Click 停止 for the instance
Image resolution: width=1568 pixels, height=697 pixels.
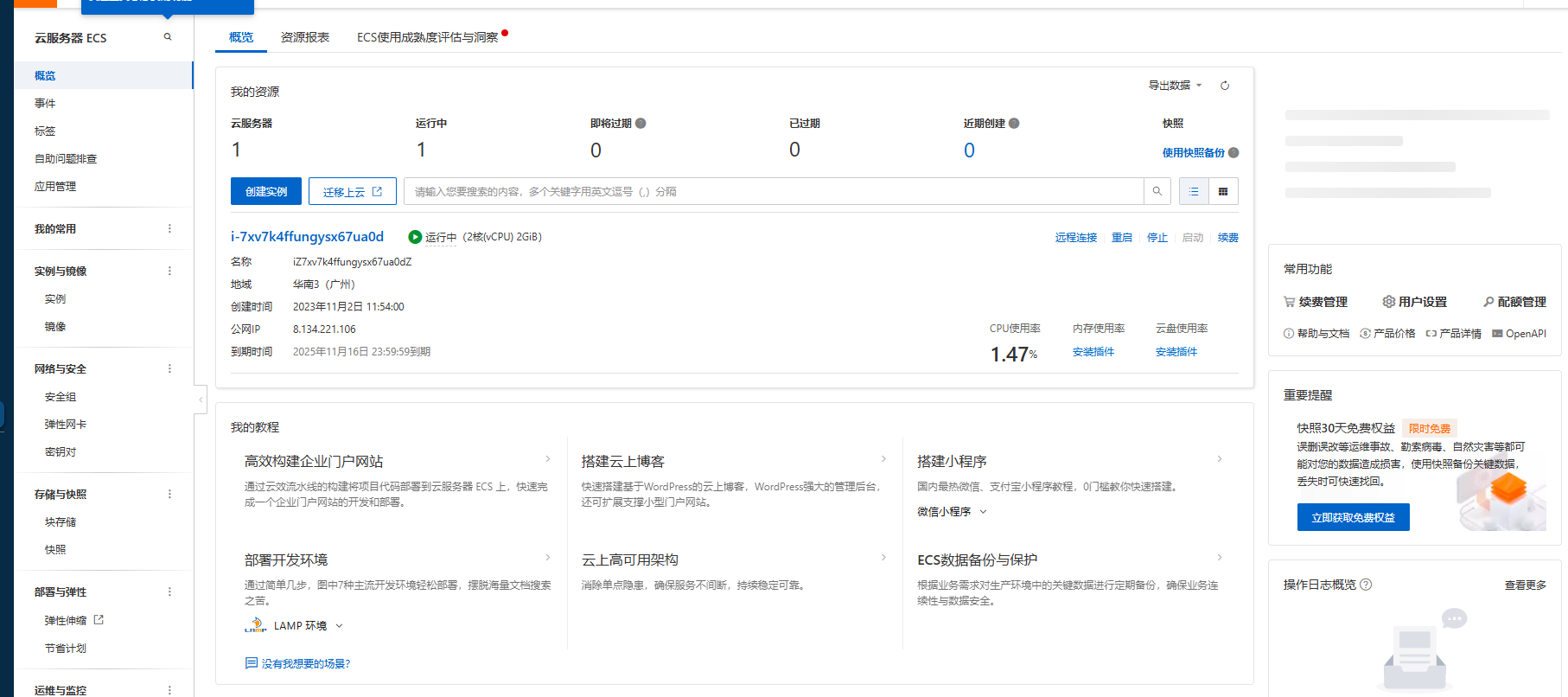(x=1157, y=238)
